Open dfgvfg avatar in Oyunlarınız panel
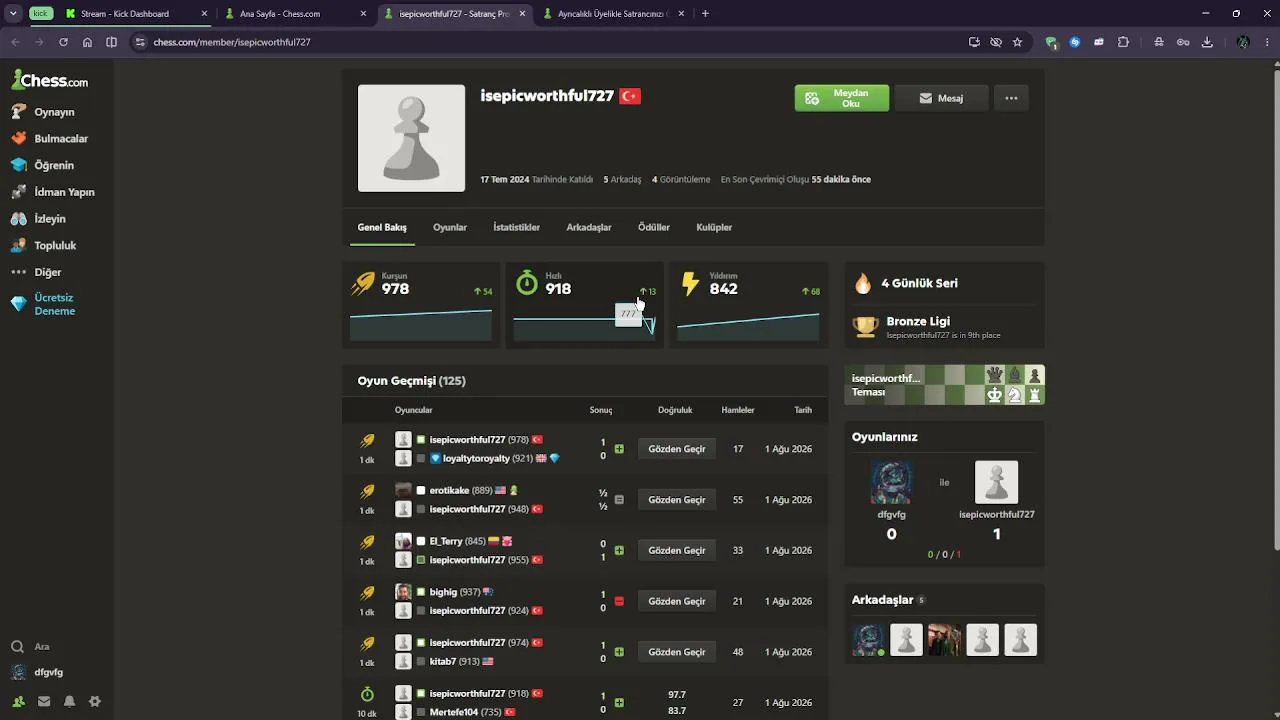1280x720 pixels. click(891, 482)
